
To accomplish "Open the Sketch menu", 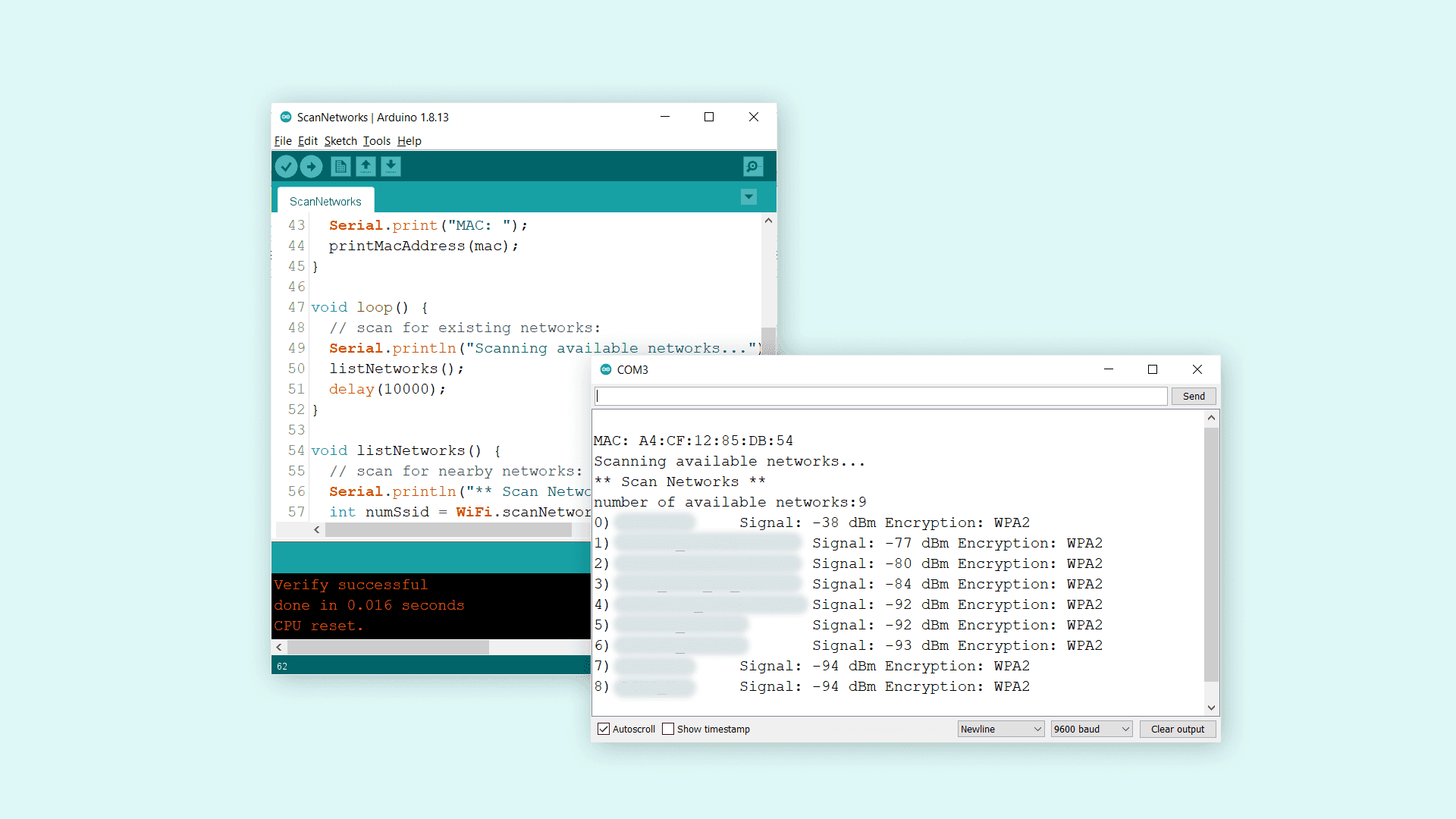I will click(340, 141).
